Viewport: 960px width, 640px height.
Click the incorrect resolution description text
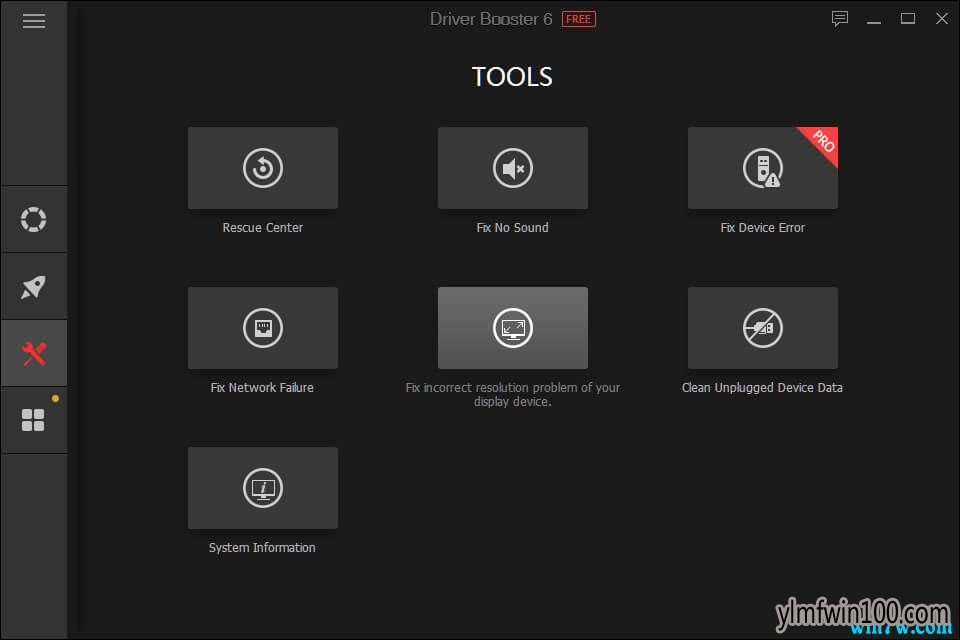coord(512,394)
